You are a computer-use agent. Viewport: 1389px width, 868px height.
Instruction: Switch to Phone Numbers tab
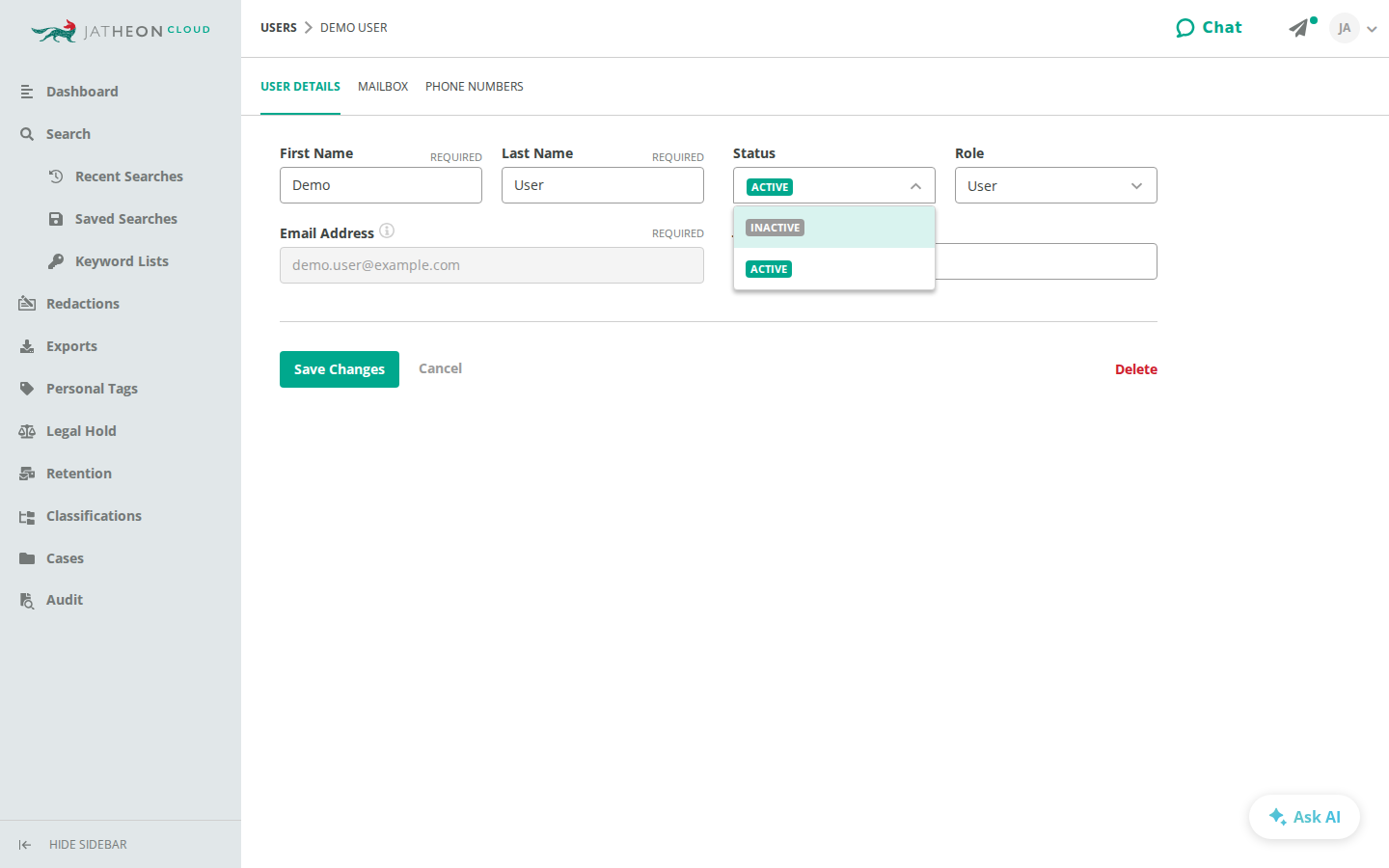tap(475, 87)
